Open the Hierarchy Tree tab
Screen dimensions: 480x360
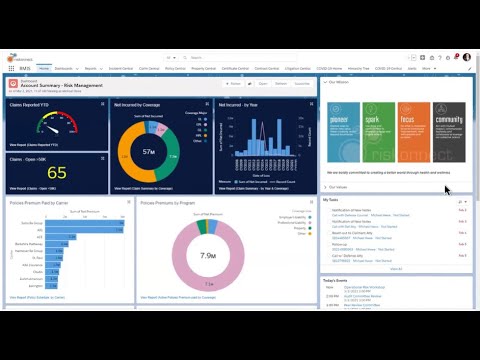tap(359, 68)
